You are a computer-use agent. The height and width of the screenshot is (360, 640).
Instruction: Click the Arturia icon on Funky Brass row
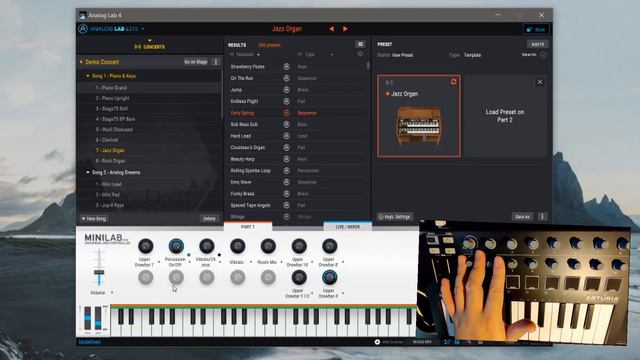point(287,194)
